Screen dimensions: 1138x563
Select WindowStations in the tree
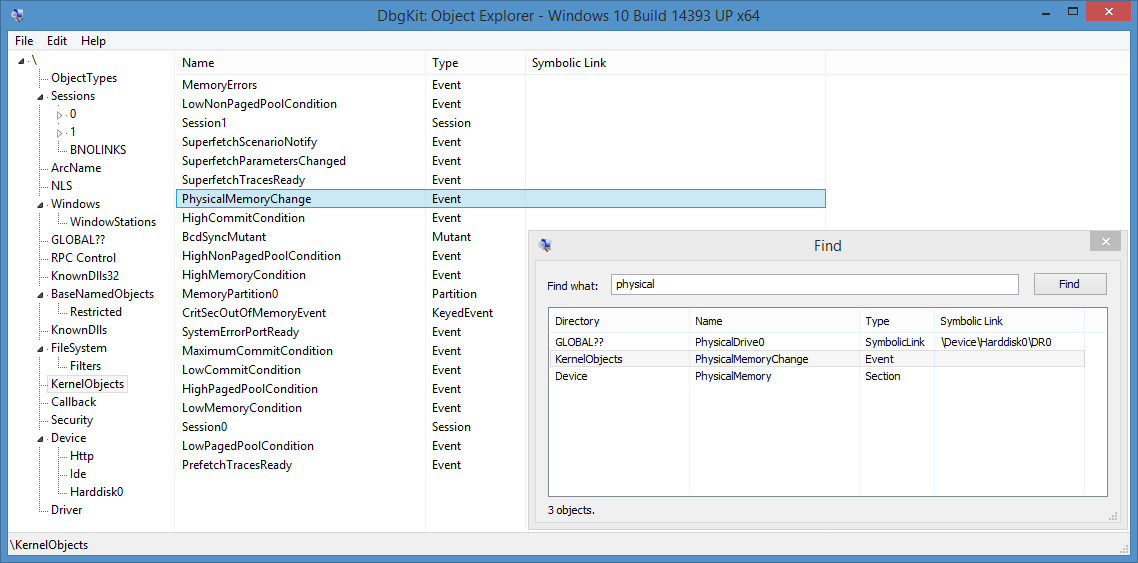(112, 221)
